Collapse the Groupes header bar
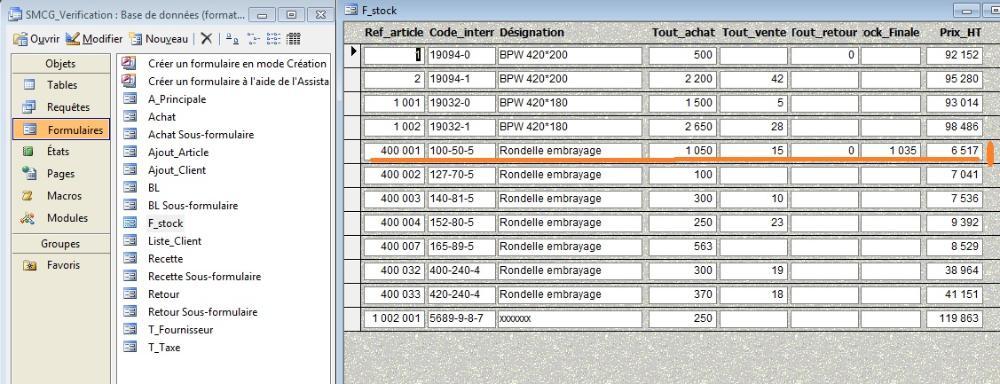 [61, 244]
